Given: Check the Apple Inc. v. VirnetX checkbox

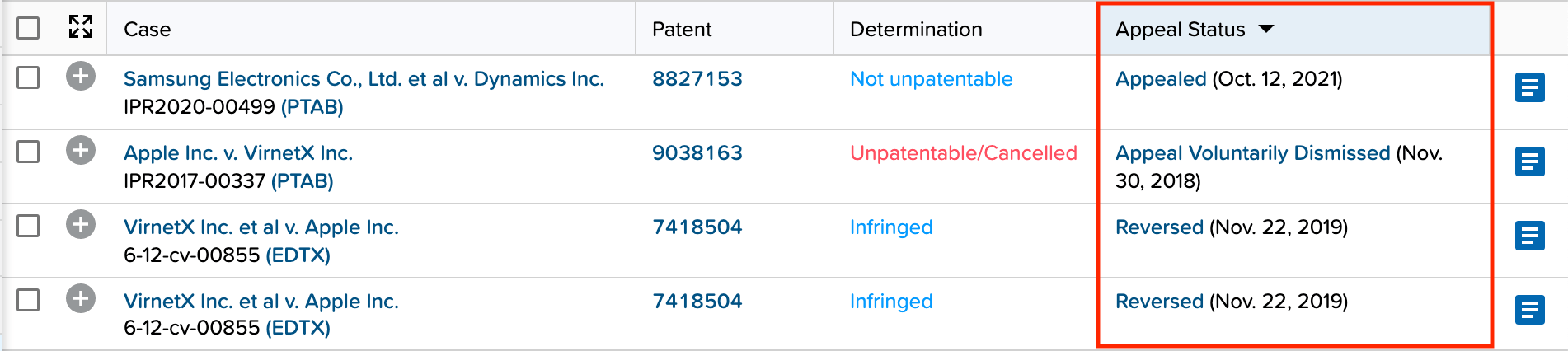Looking at the screenshot, I should click(28, 152).
